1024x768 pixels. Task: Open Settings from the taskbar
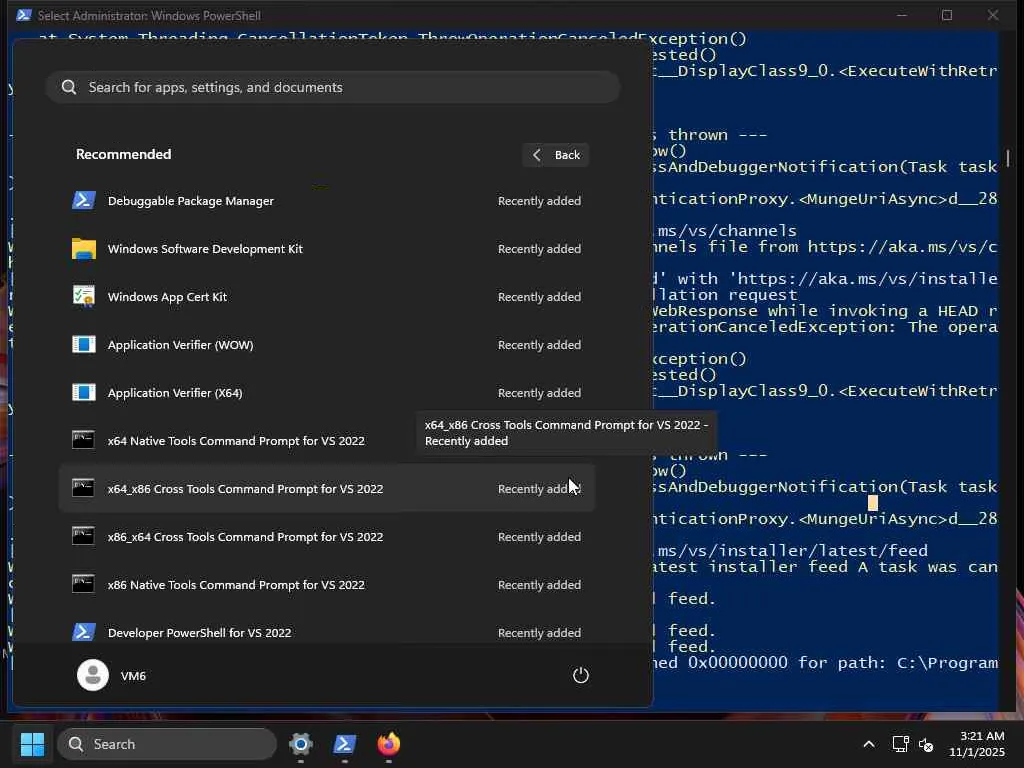[x=300, y=744]
